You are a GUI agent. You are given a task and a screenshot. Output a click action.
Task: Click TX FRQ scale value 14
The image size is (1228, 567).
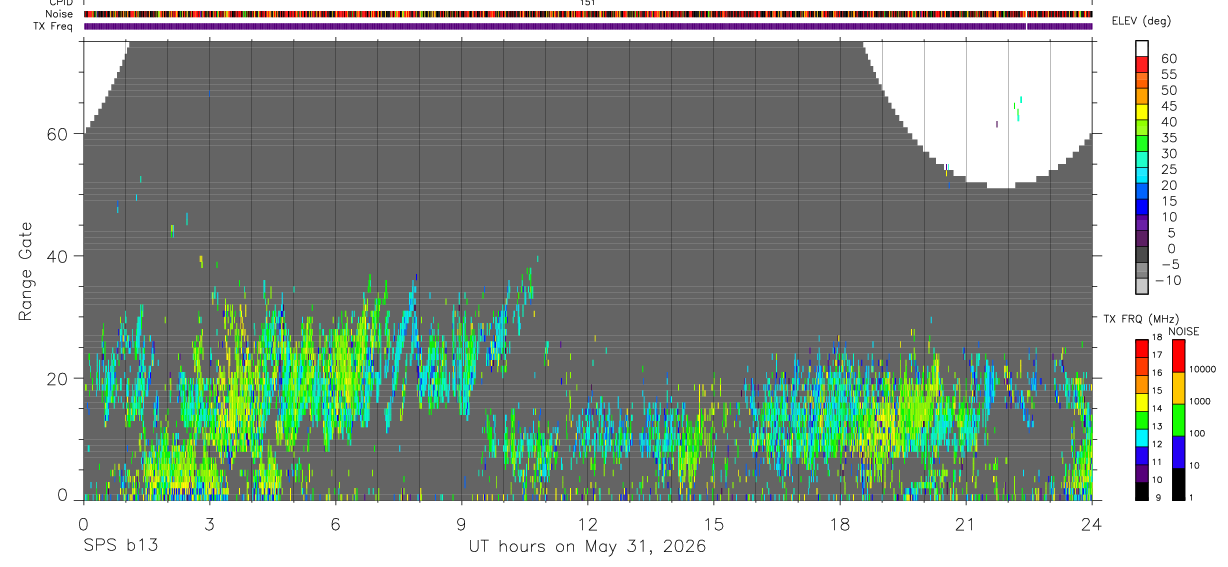[1156, 408]
